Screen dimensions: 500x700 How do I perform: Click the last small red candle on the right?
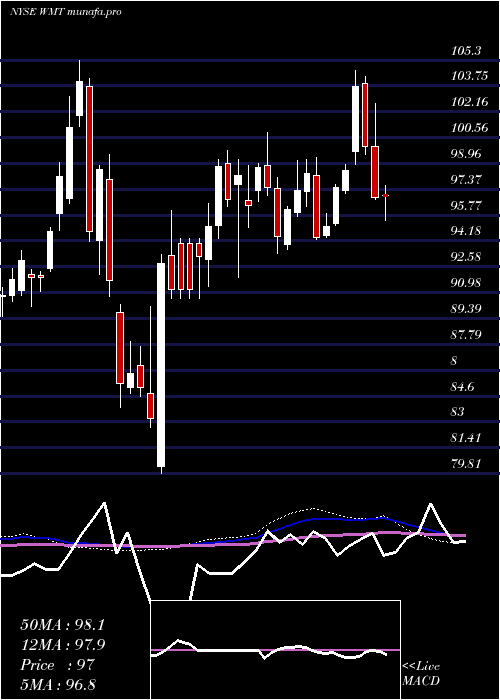(x=385, y=196)
